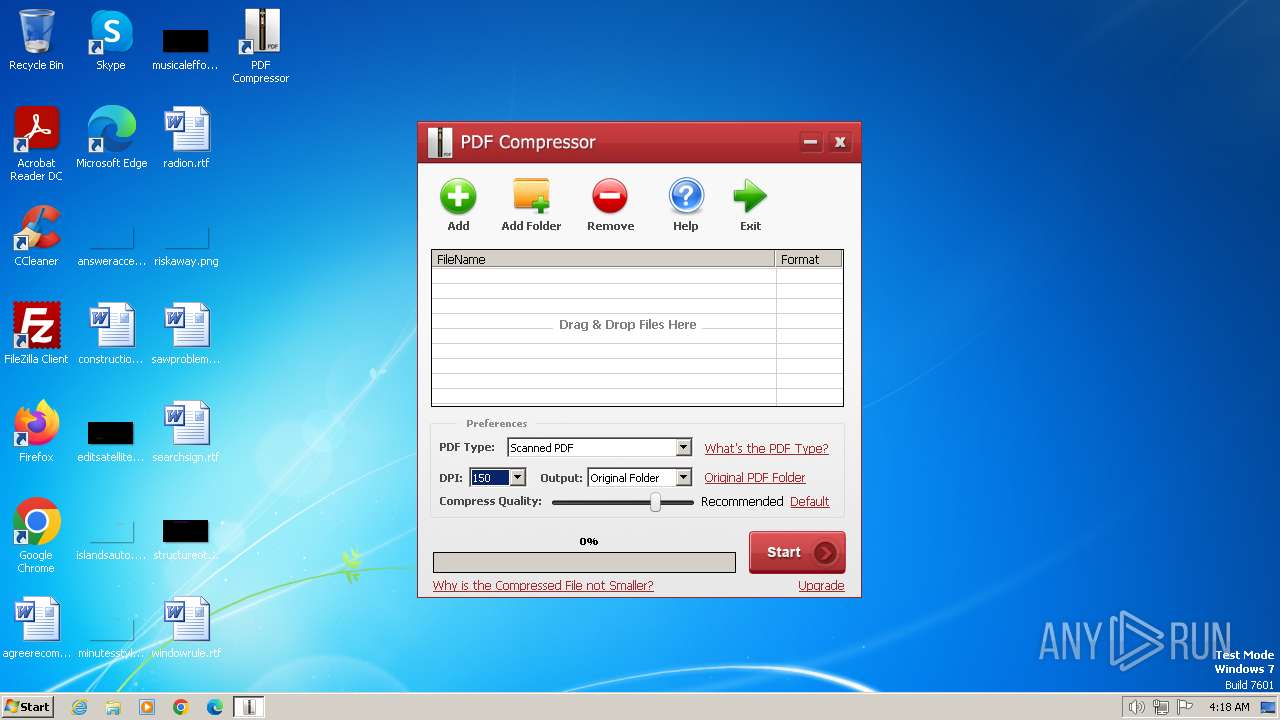This screenshot has height=720, width=1280.
Task: Open the Help icon in PDF Compressor
Action: 686,196
